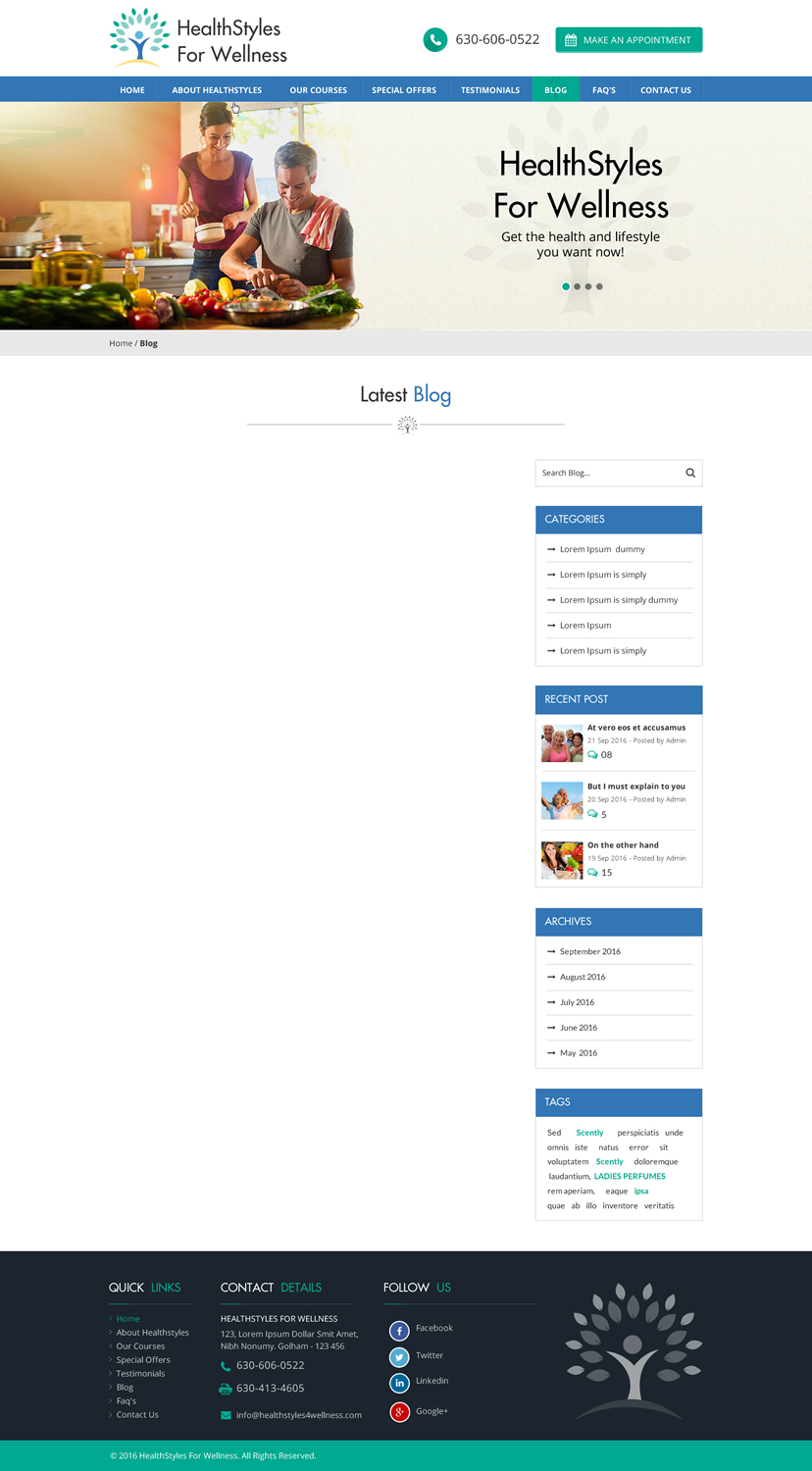Expand the 'May 2016' archive entry
Screen dimensions: 812x1471
(x=550, y=1052)
